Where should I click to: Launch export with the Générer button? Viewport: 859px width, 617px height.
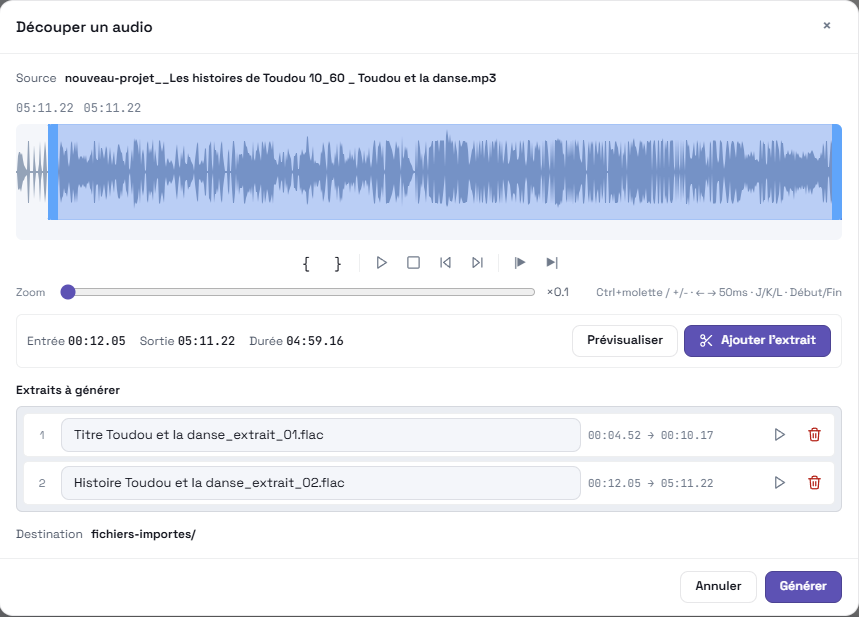(x=803, y=587)
